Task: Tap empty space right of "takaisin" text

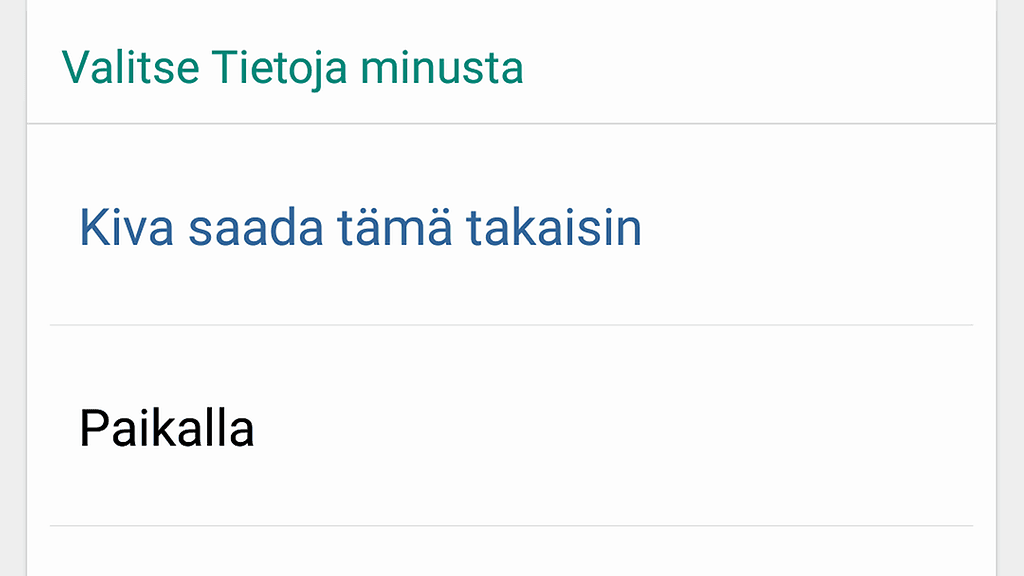Action: [800, 228]
